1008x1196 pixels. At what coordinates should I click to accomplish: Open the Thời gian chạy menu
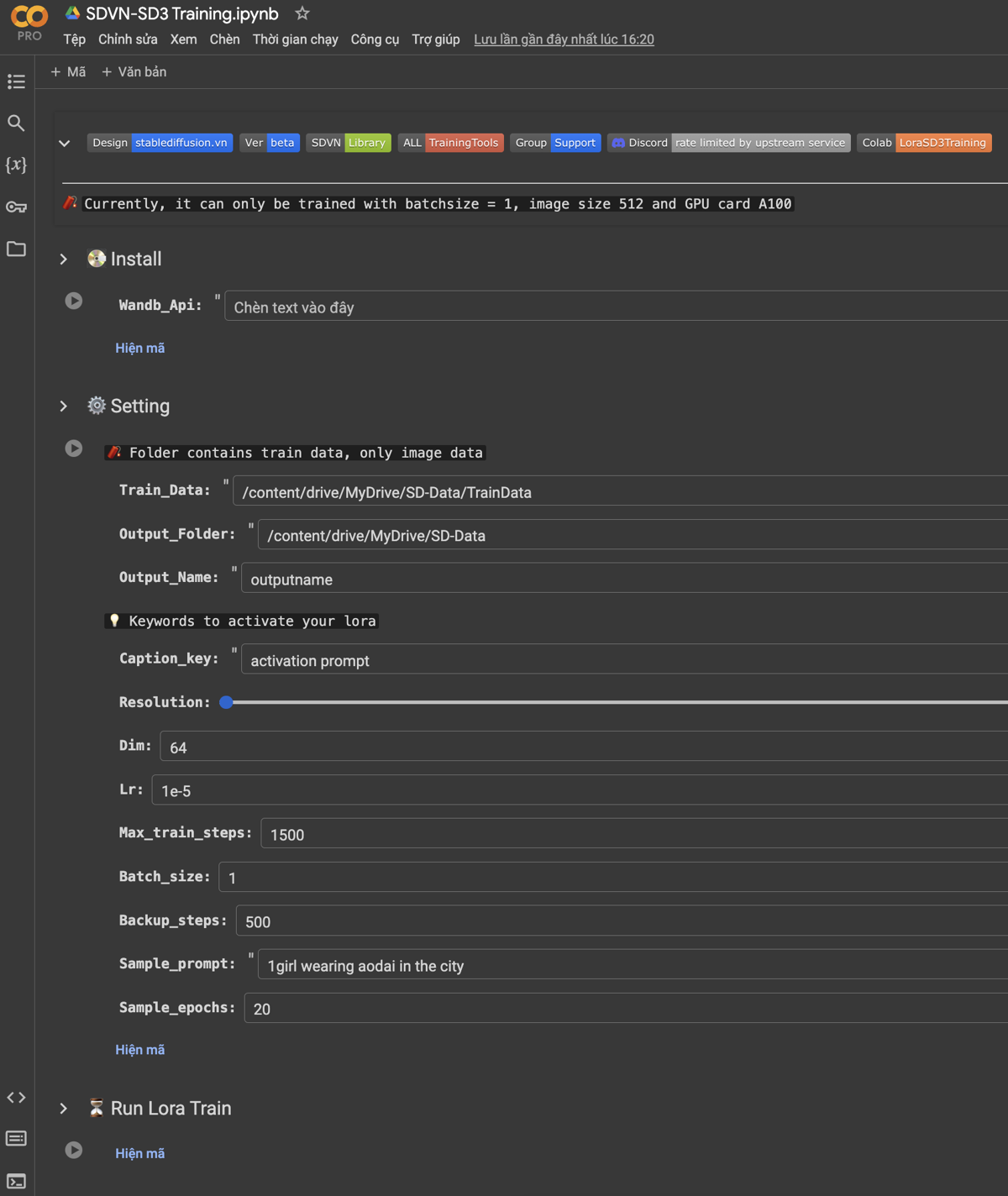[295, 39]
